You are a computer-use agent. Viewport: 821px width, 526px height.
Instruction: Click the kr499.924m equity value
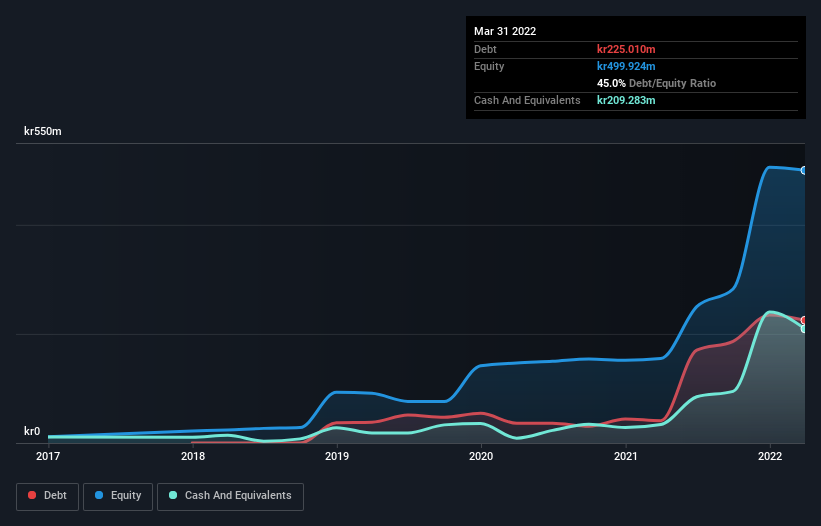click(626, 66)
